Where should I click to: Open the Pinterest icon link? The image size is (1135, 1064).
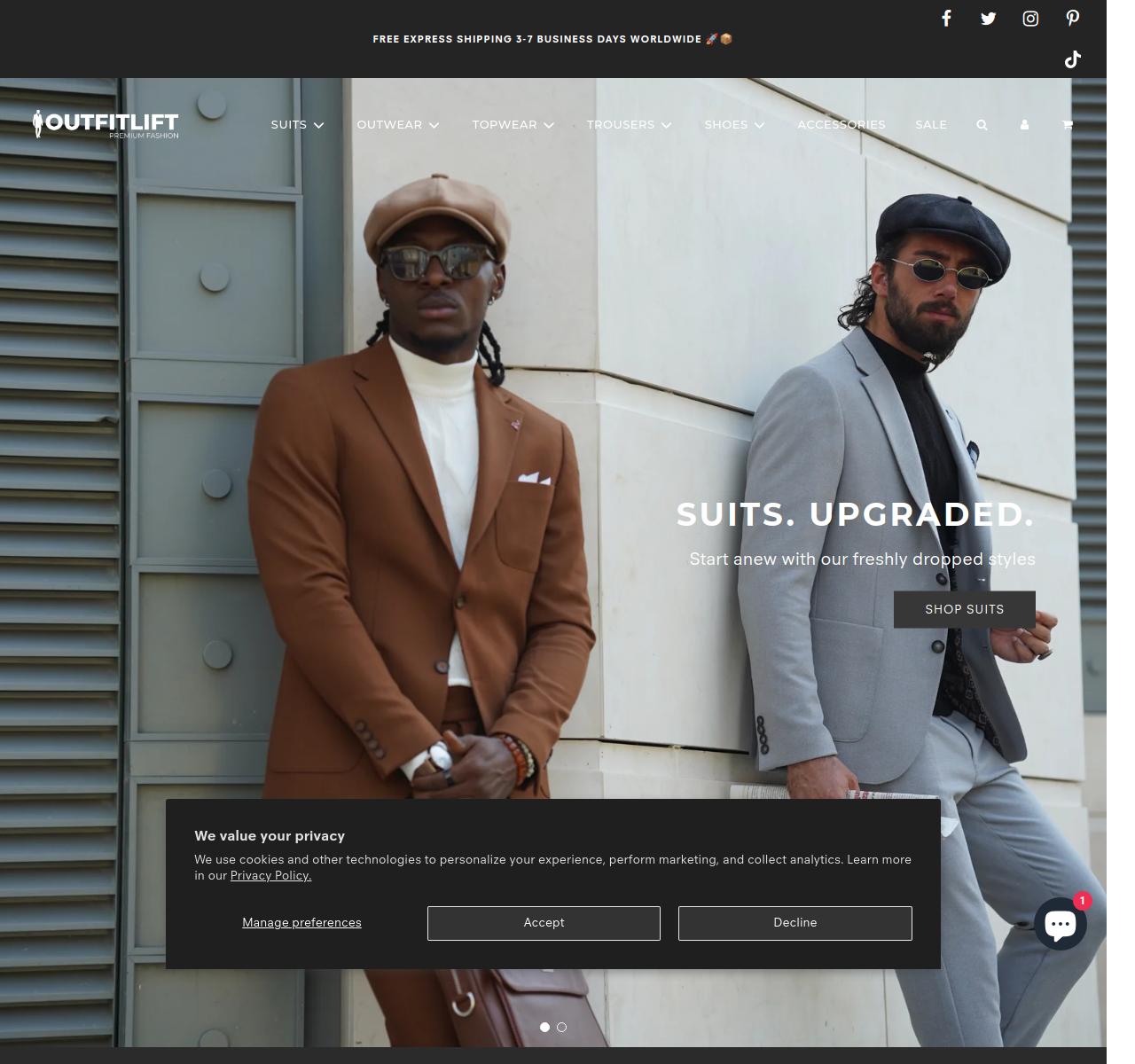[1072, 19]
